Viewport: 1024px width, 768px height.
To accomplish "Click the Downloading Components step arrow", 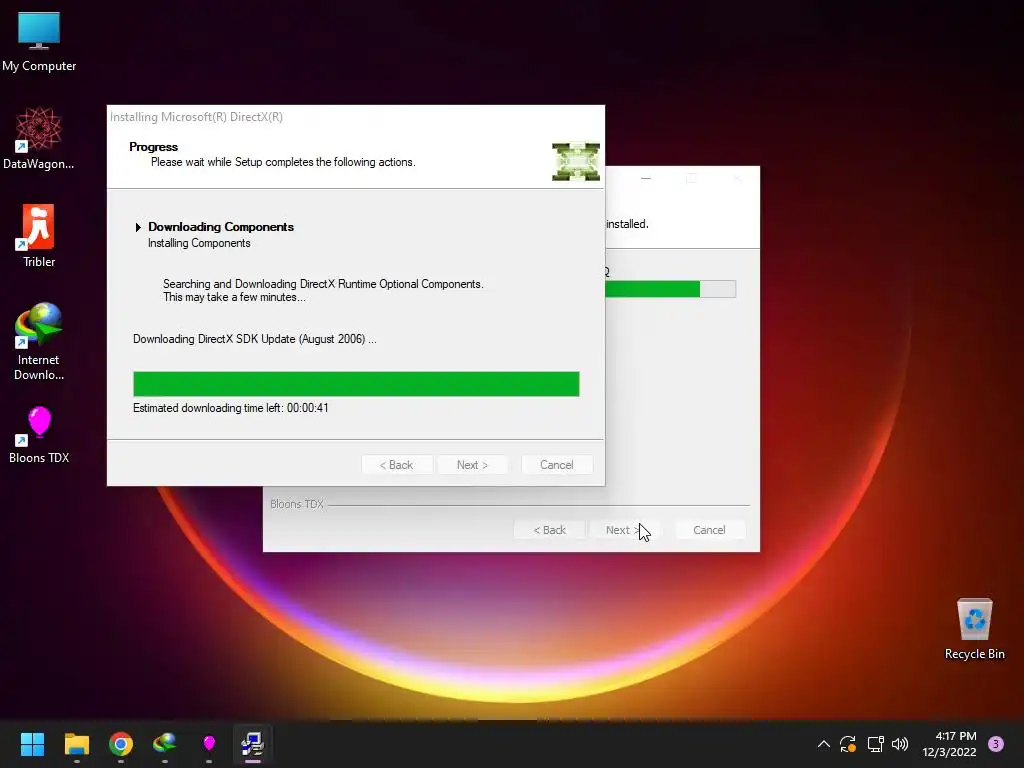I will 138,227.
